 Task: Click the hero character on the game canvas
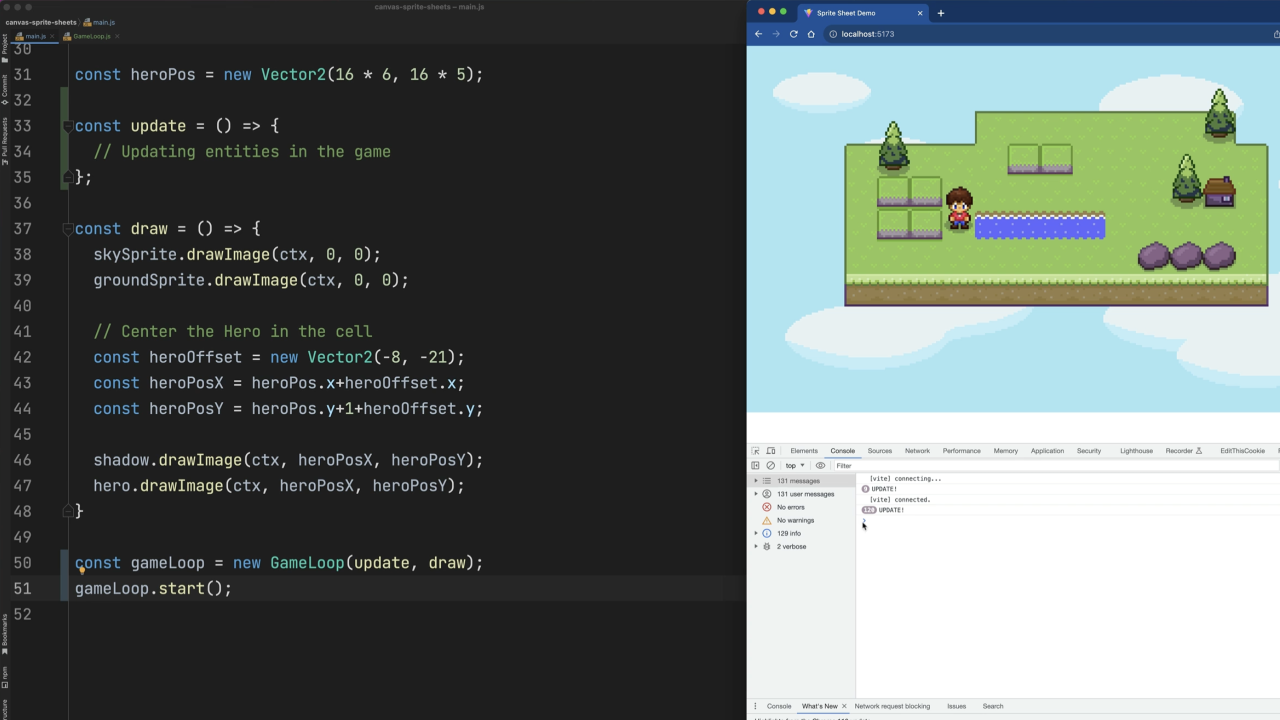(959, 208)
